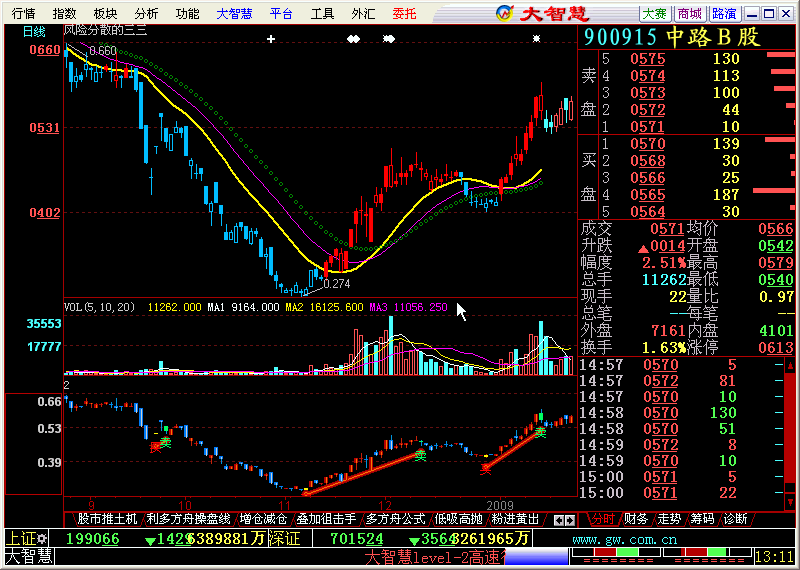800x570 pixels.
Task: Open the 平台 menu
Action: [281, 13]
